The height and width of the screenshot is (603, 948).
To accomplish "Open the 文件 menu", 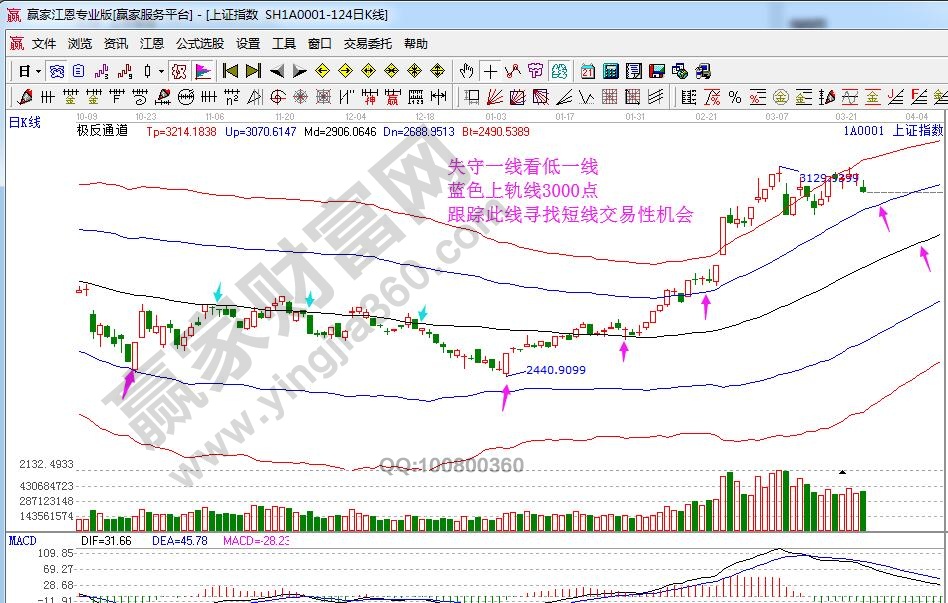I will (x=44, y=44).
